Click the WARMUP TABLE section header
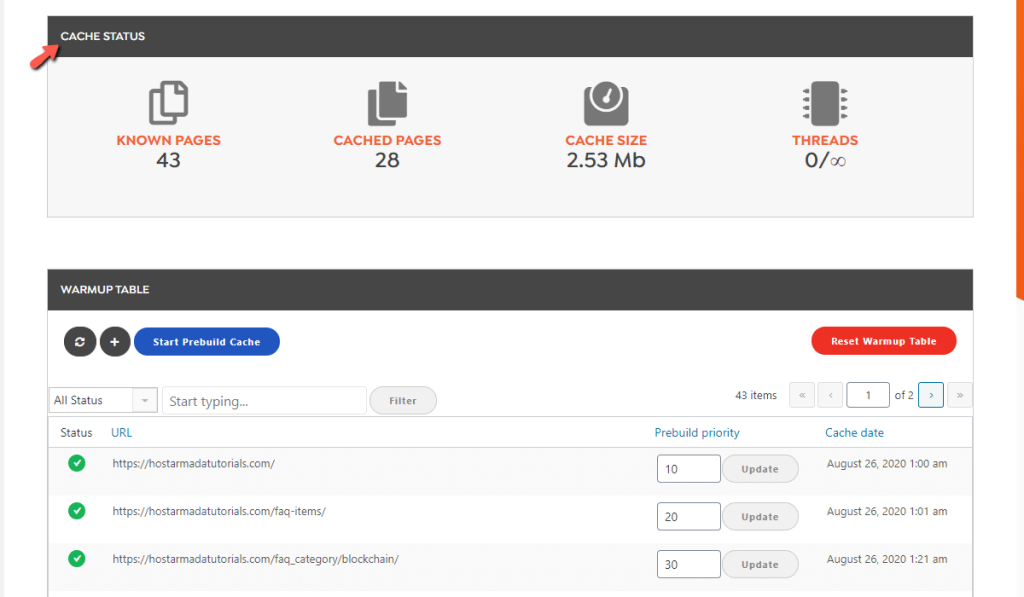 105,289
